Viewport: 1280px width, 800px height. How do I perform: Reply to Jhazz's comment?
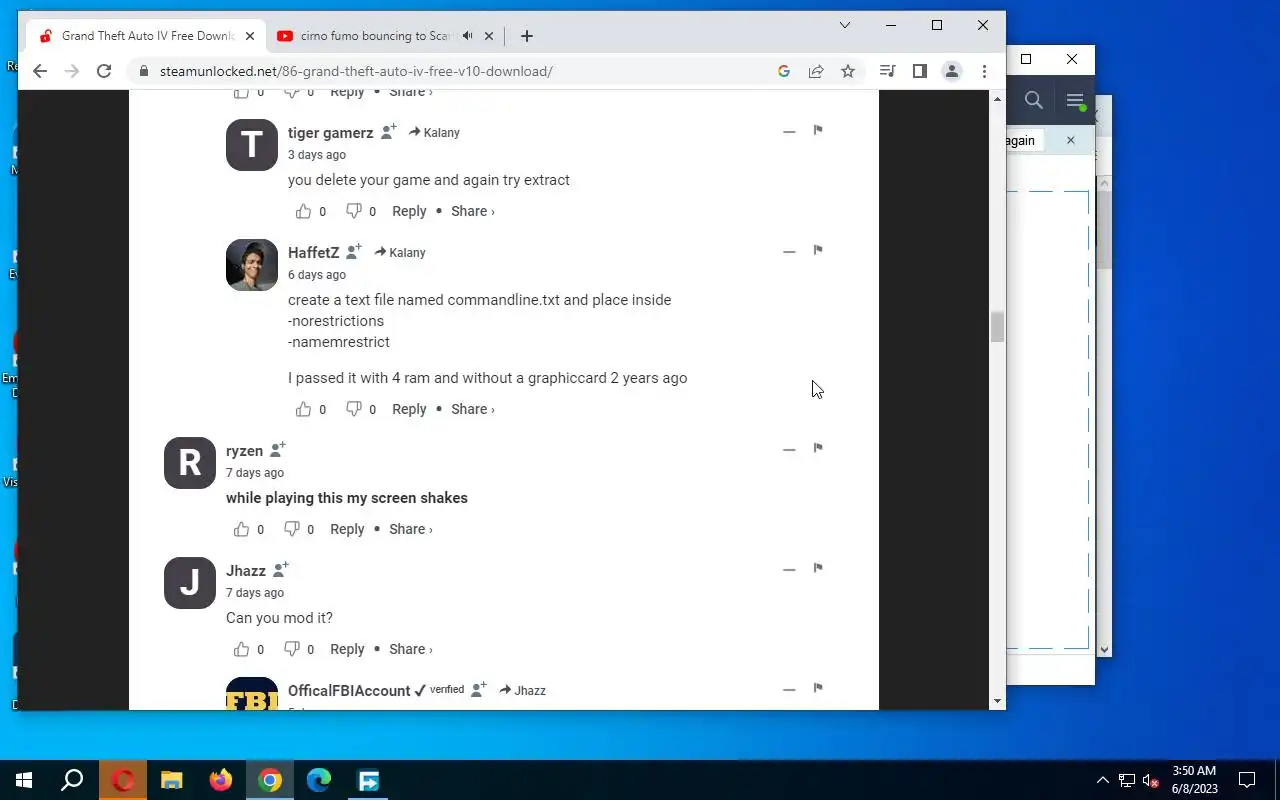[347, 649]
